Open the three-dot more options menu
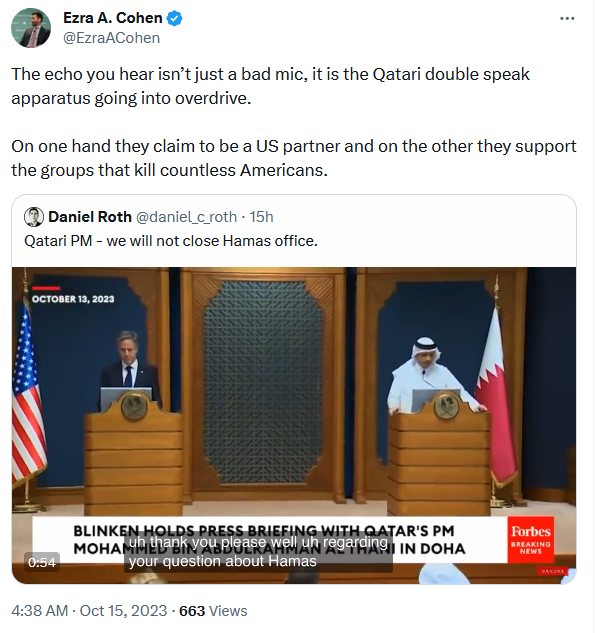This screenshot has width=597, height=633. 567,19
